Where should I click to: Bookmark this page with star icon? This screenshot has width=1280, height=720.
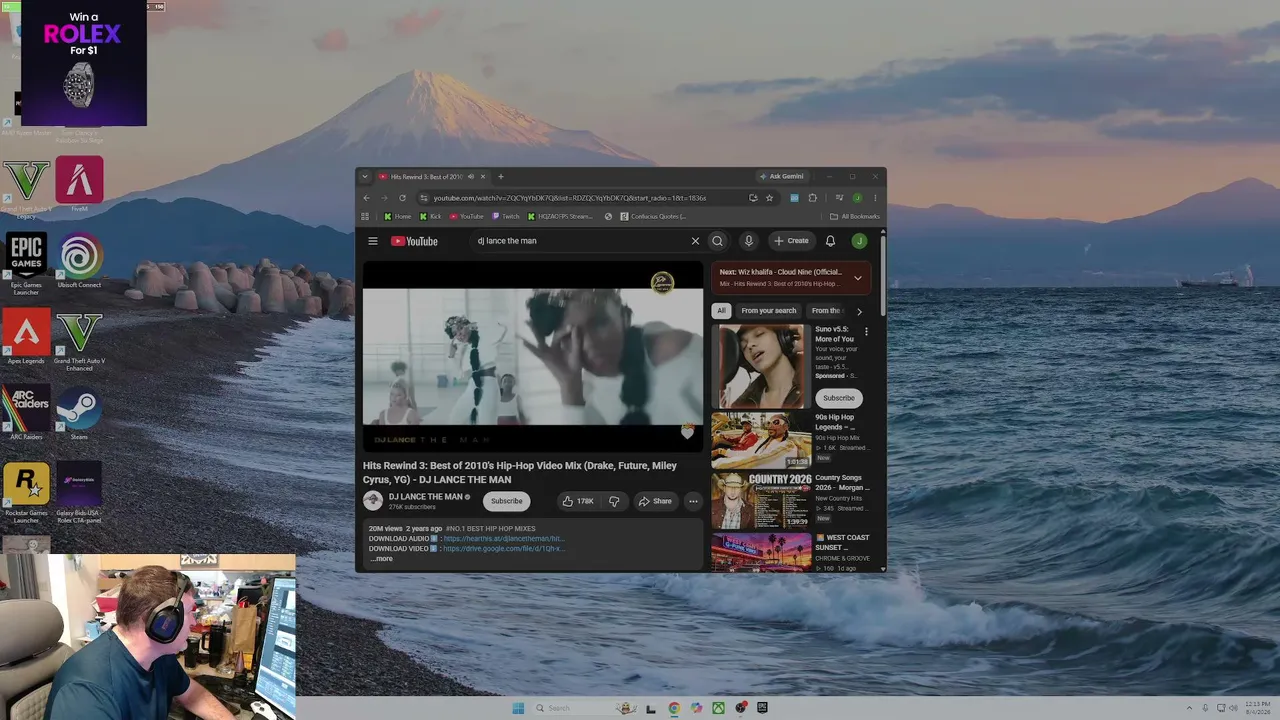769,198
